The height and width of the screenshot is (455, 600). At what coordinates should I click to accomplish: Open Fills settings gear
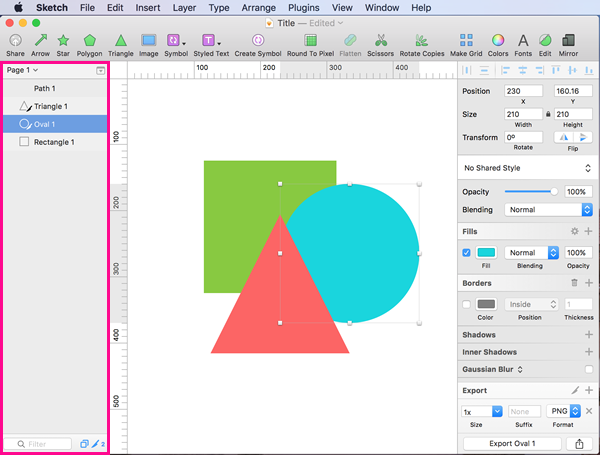tap(574, 231)
